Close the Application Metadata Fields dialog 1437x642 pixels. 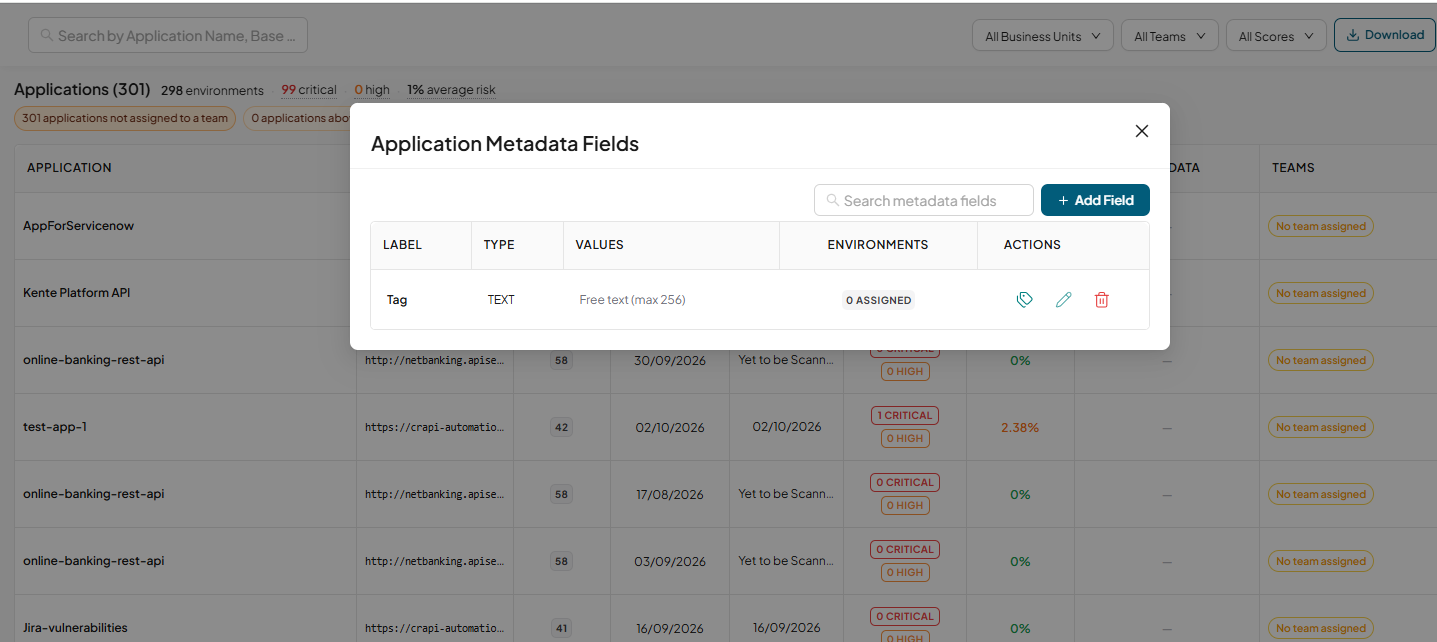tap(1142, 131)
